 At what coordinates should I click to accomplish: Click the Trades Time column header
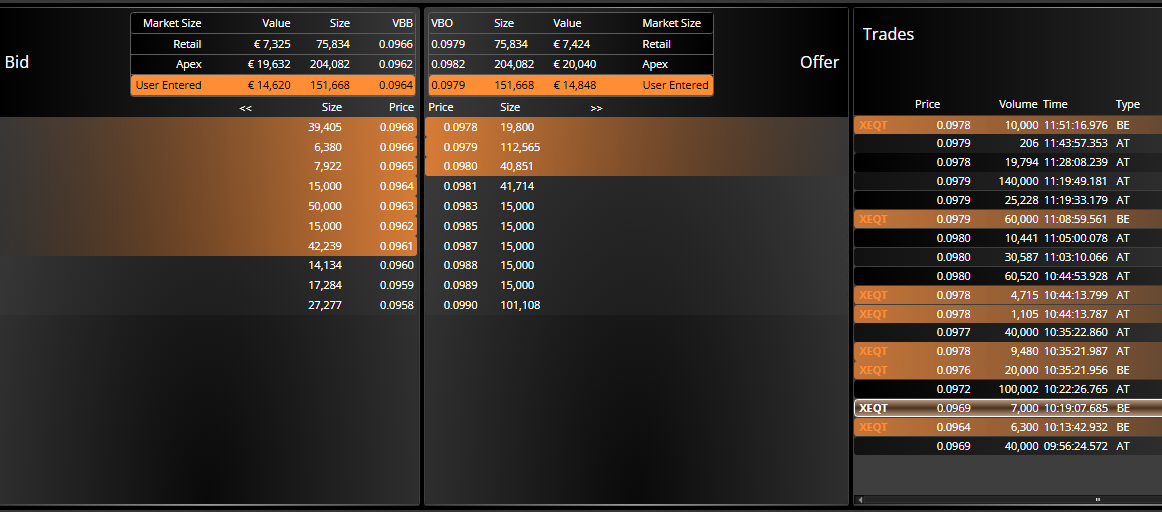[x=1055, y=104]
